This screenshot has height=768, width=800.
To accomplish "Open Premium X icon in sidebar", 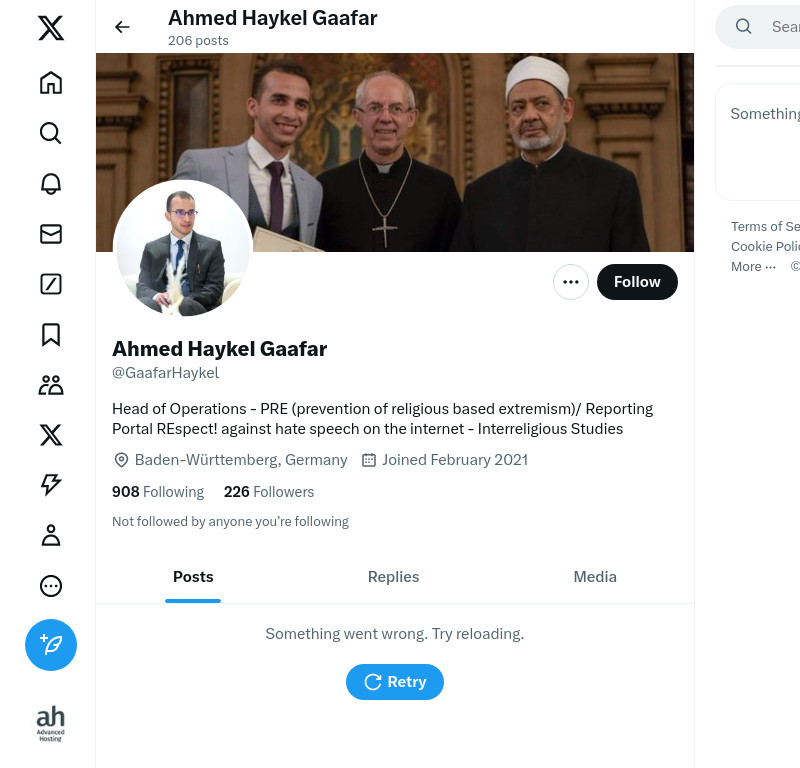I will [x=51, y=435].
